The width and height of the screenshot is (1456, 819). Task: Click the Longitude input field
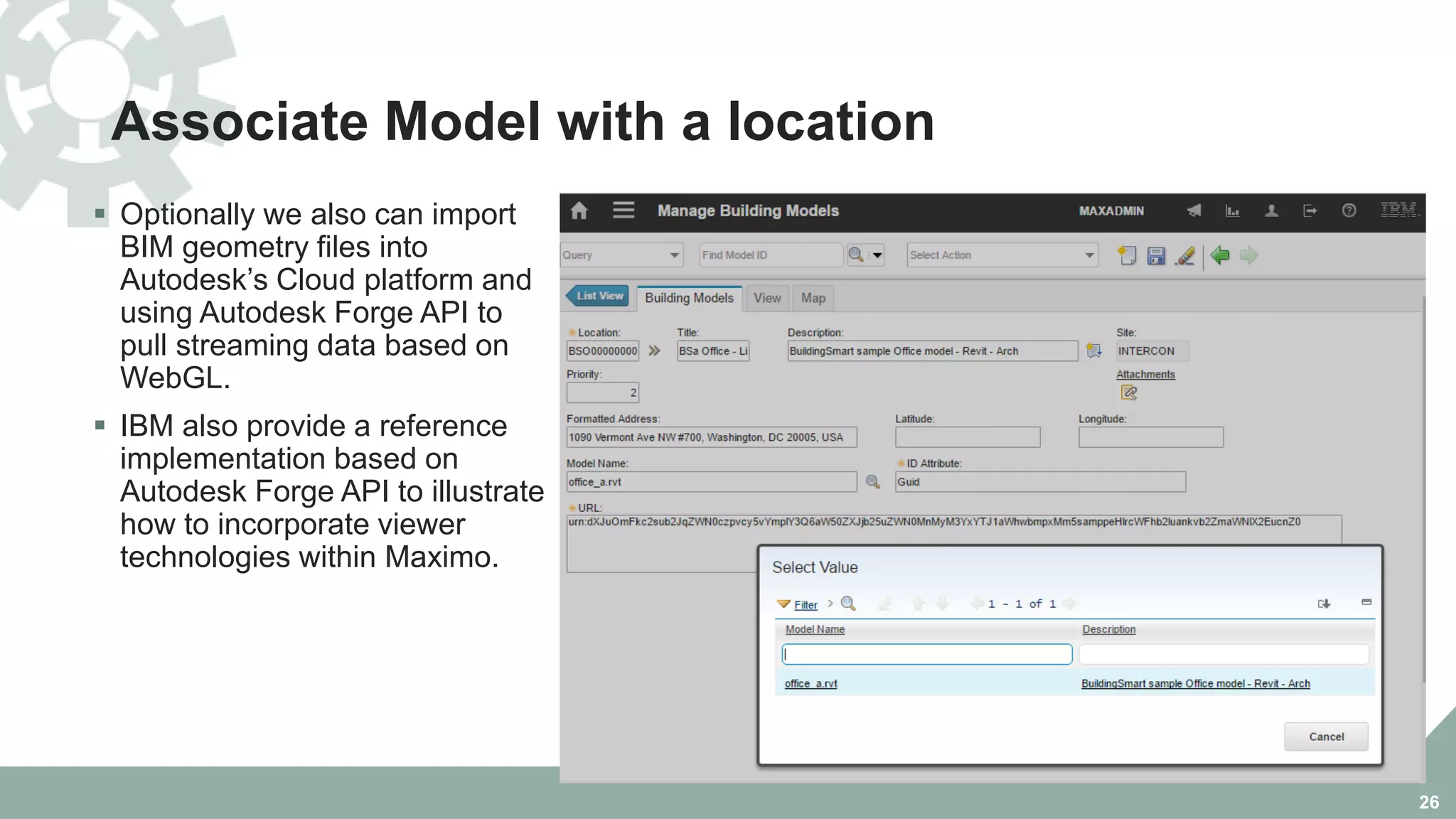pyautogui.click(x=1151, y=437)
